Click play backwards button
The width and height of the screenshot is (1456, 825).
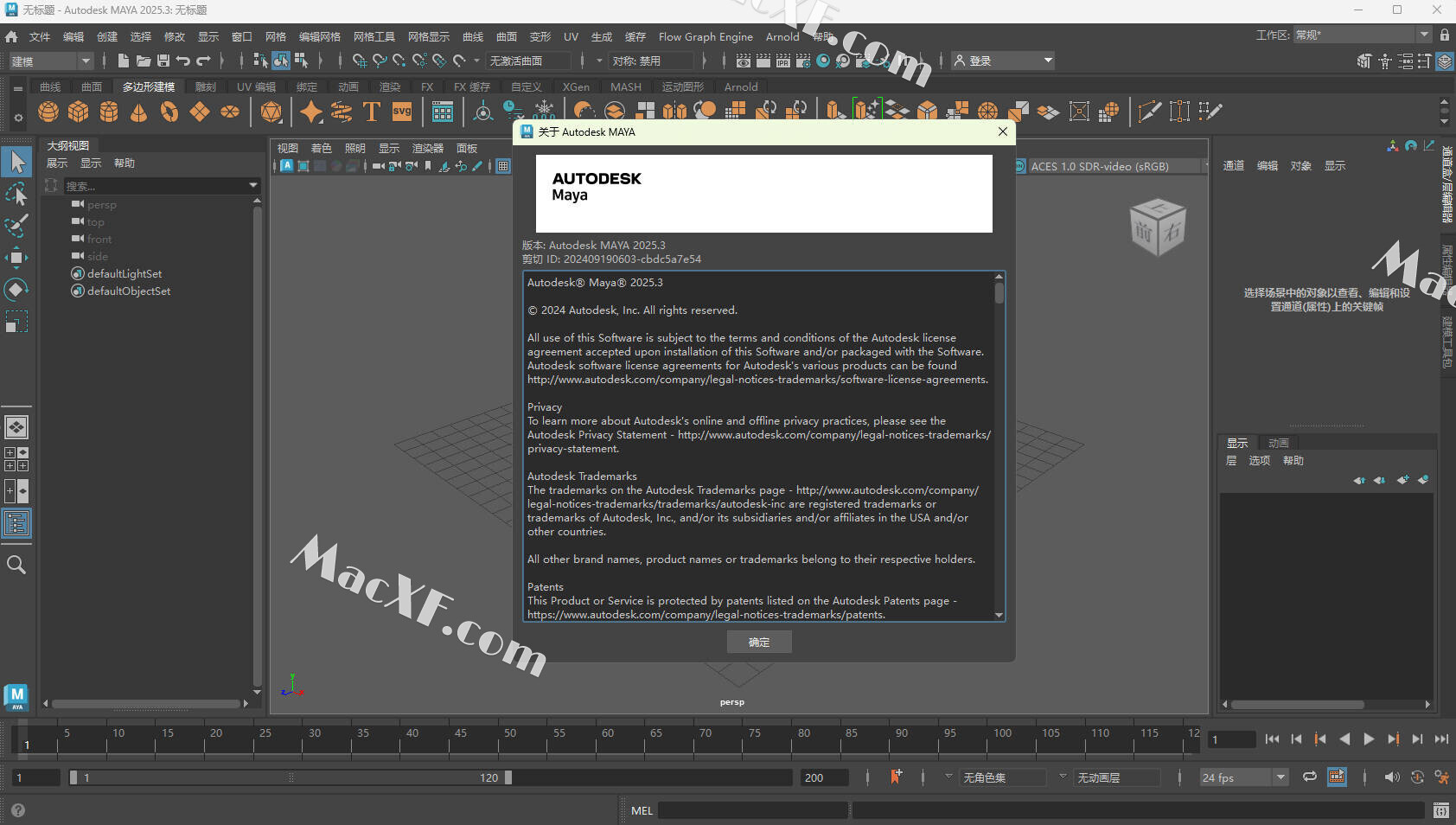1344,739
